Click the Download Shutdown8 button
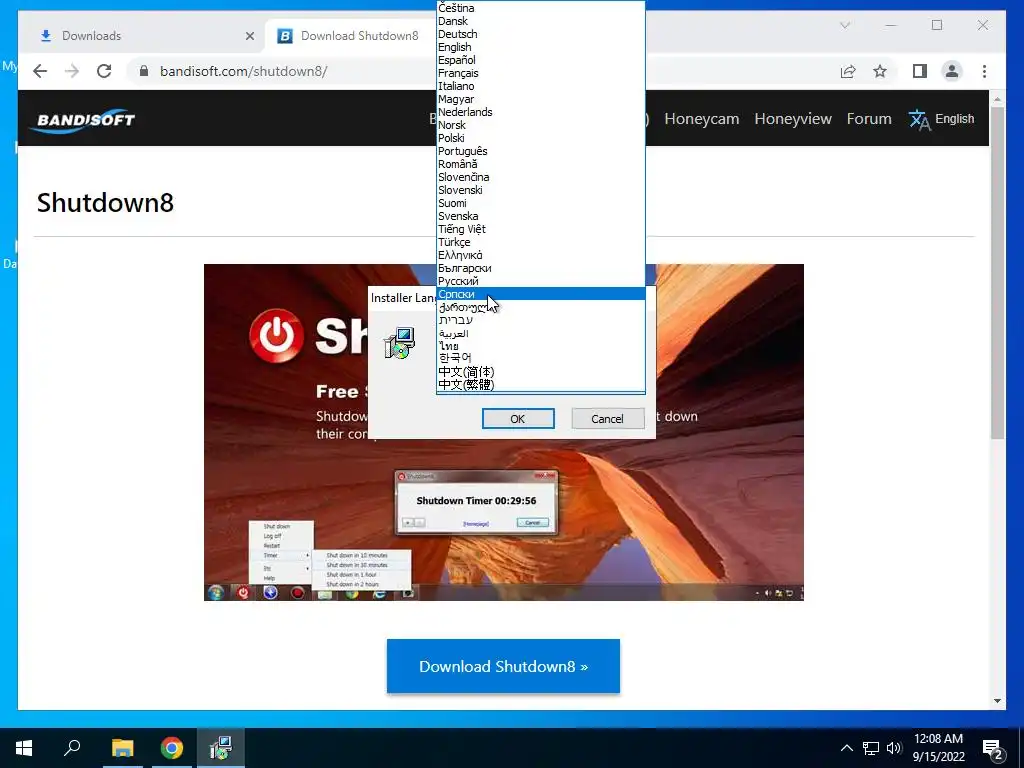 click(x=503, y=666)
